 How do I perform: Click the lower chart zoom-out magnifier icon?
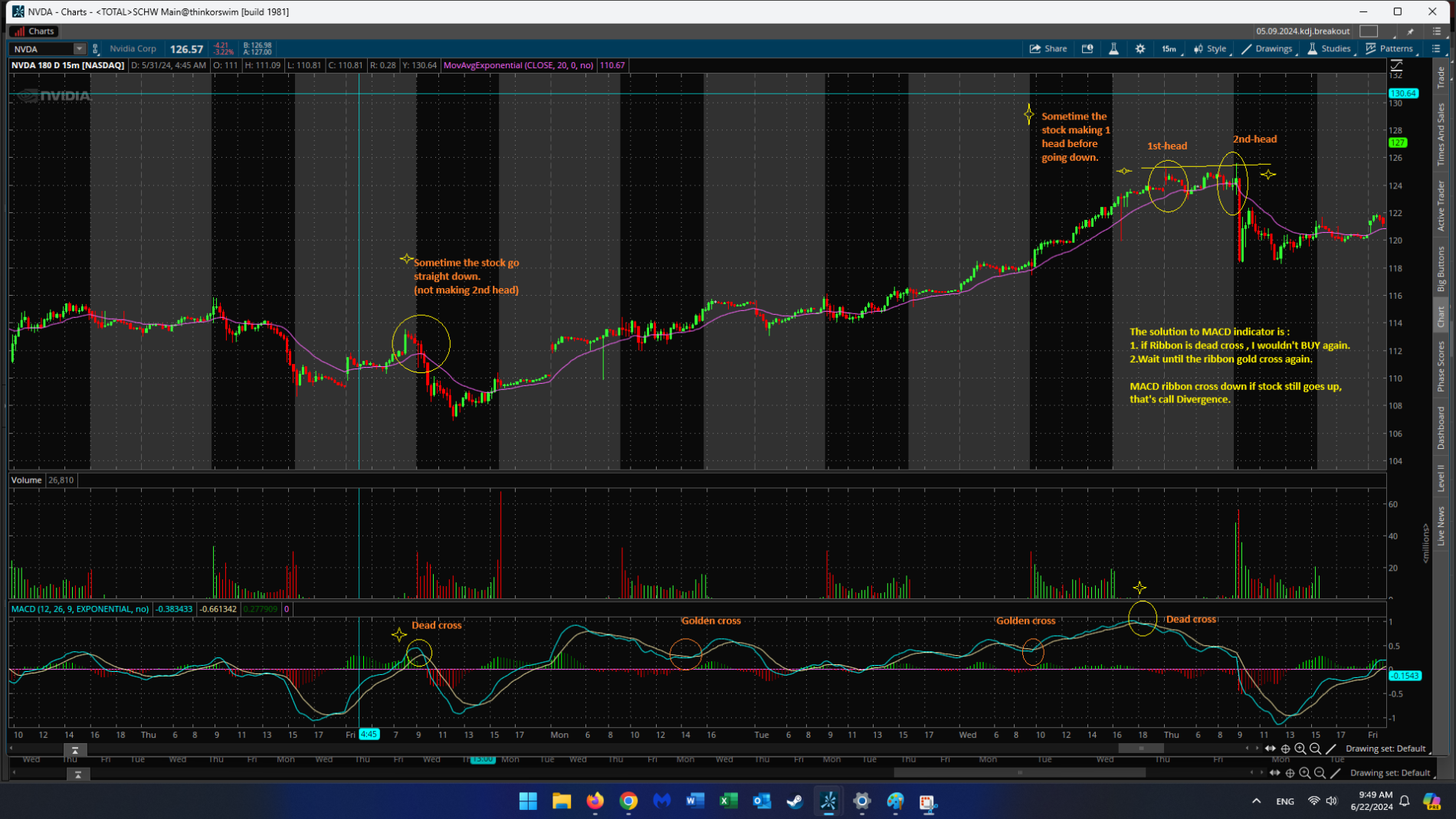(1320, 773)
